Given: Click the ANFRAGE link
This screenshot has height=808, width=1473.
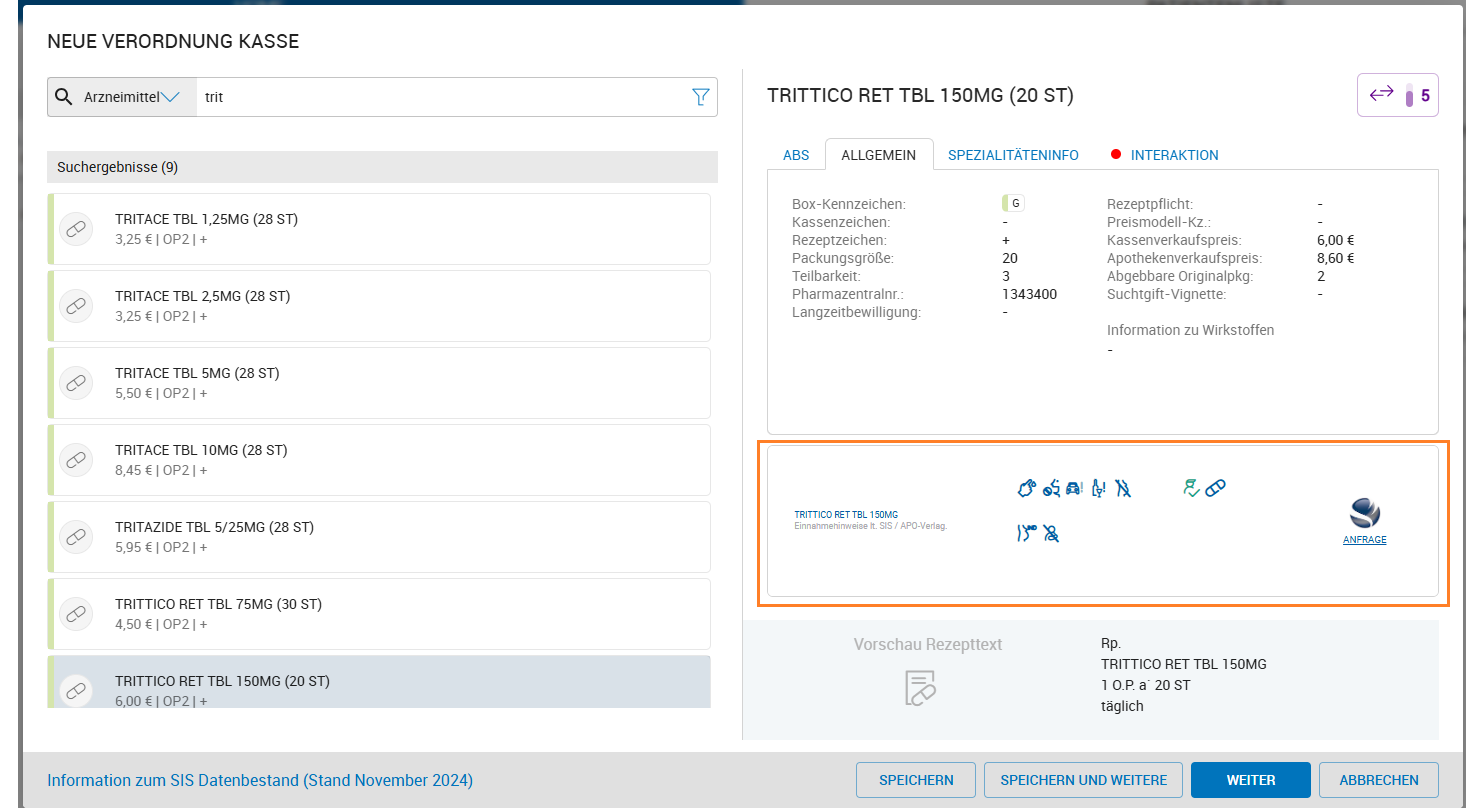Looking at the screenshot, I should click(1364, 540).
